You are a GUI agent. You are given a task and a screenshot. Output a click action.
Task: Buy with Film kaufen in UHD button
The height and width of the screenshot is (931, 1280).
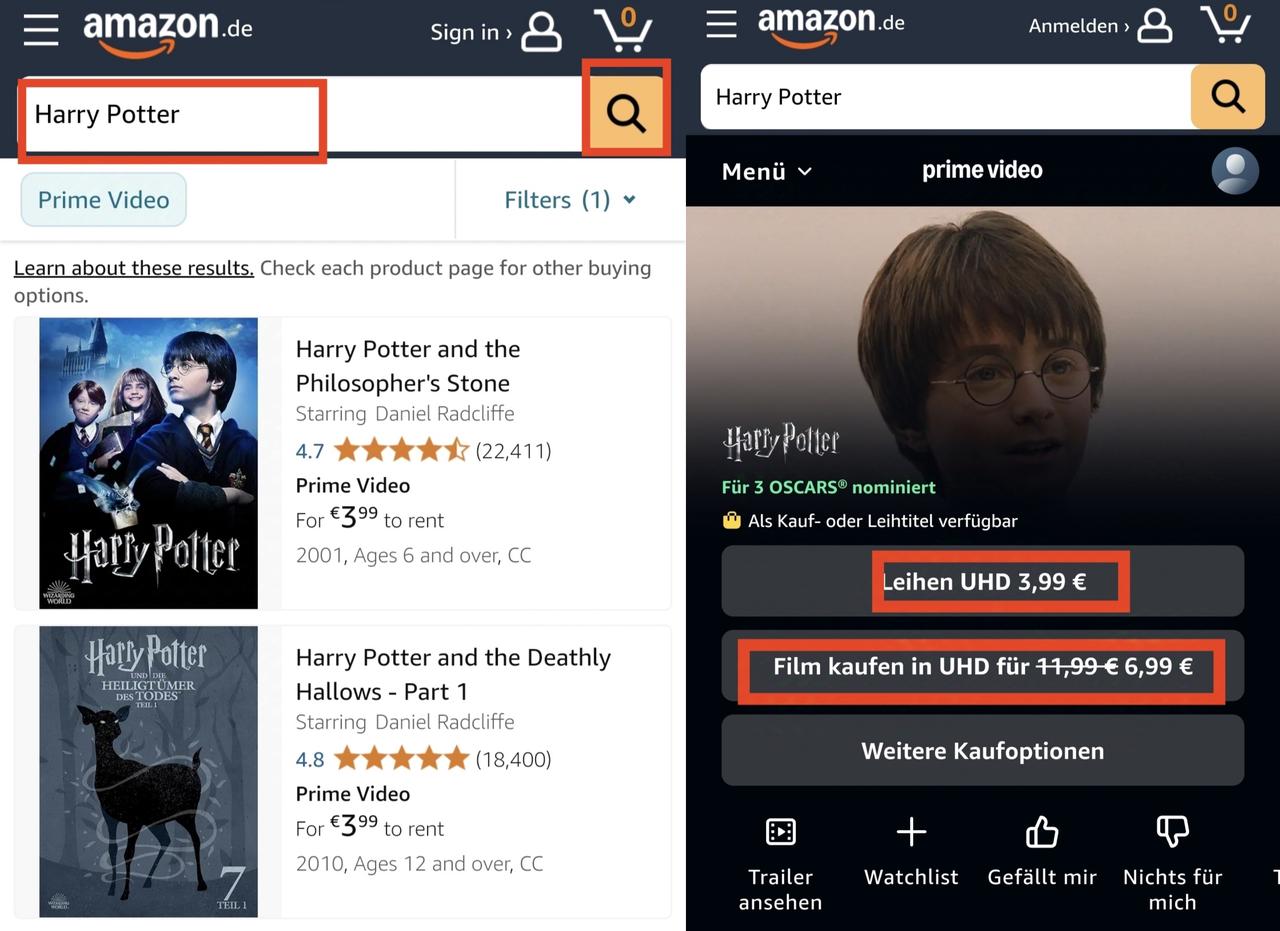[x=983, y=666]
